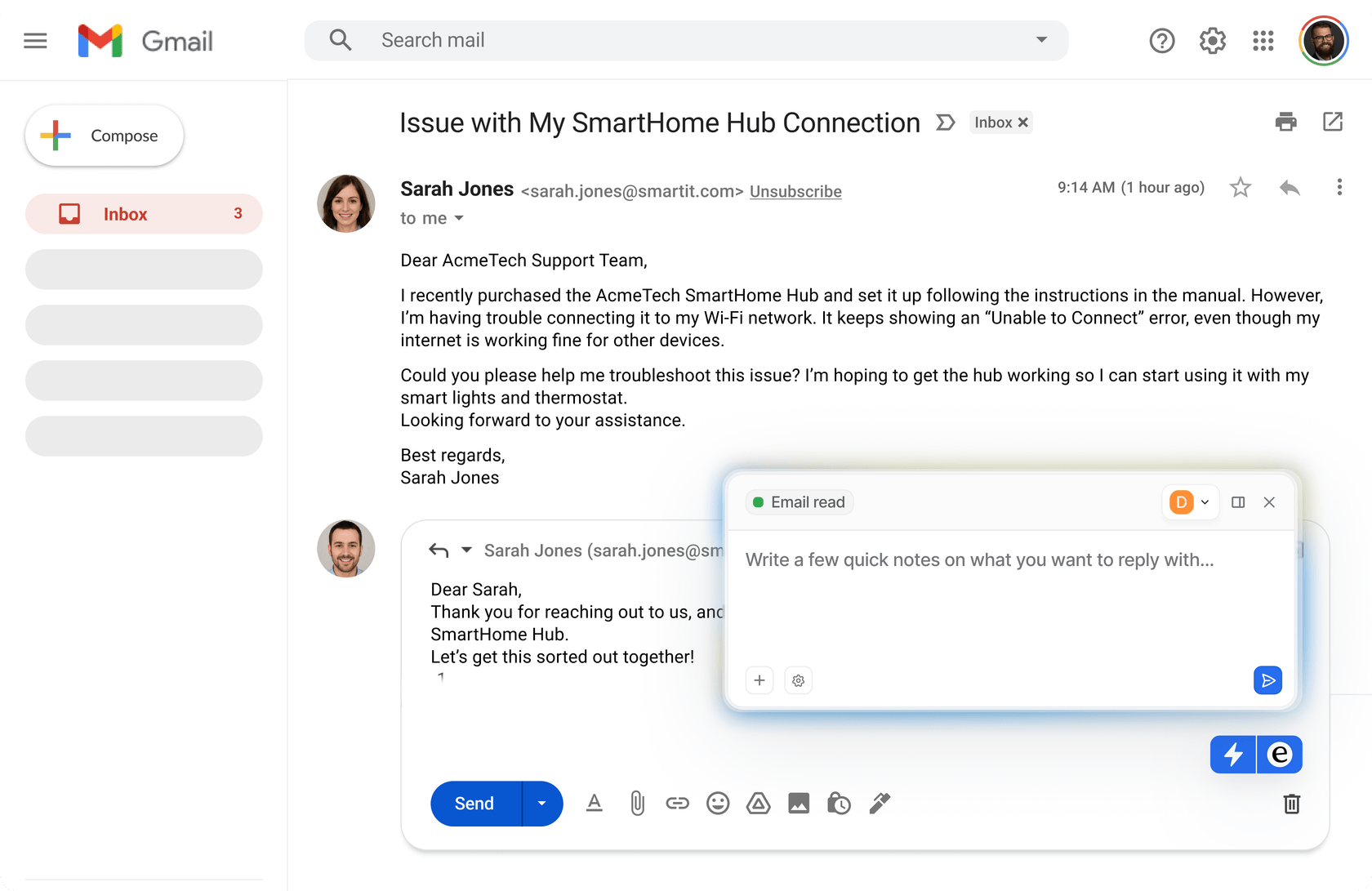Submit notes with blue send arrow
Viewport: 1372px width, 891px height.
point(1267,680)
